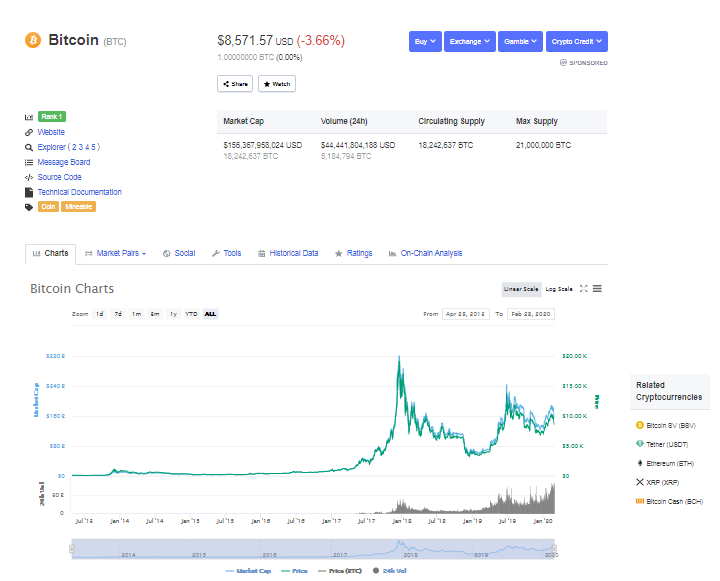Click the Rank 1 badge
The height and width of the screenshot is (581, 720).
pyautogui.click(x=52, y=117)
